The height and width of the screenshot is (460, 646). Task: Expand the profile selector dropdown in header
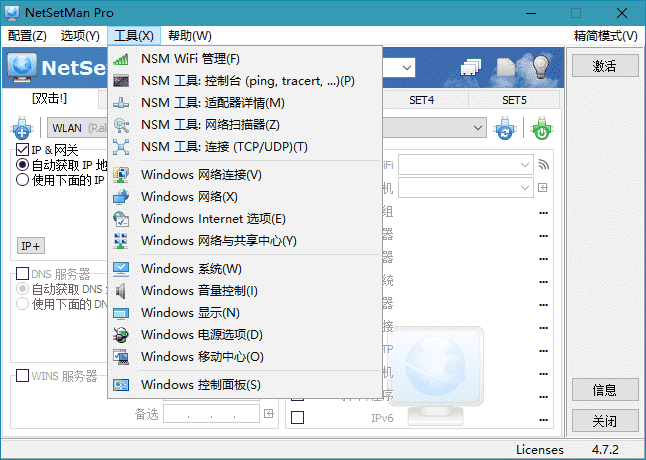[x=408, y=67]
